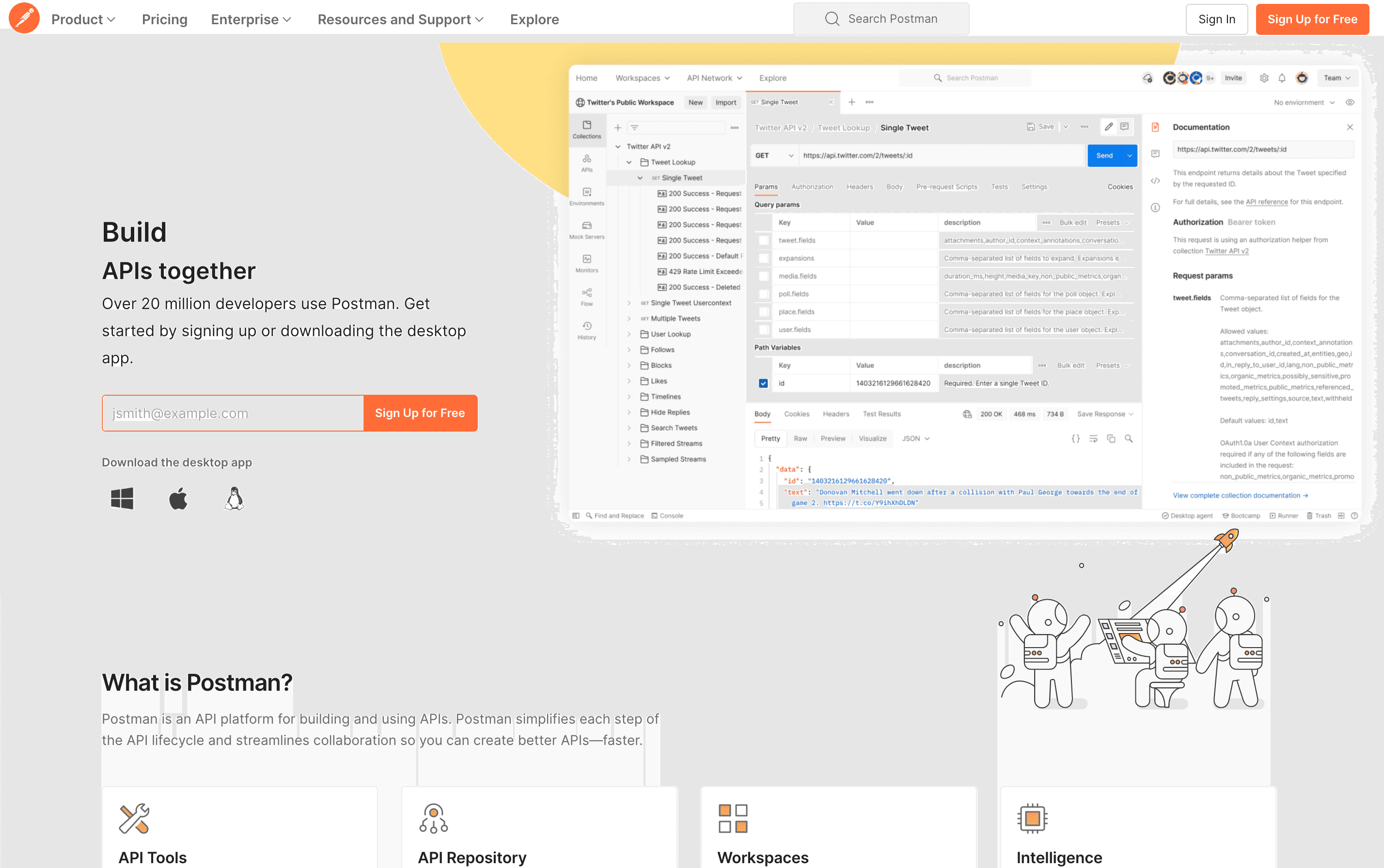Click the plus icon to open a new tab
This screenshot has height=868, width=1384.
851,102
